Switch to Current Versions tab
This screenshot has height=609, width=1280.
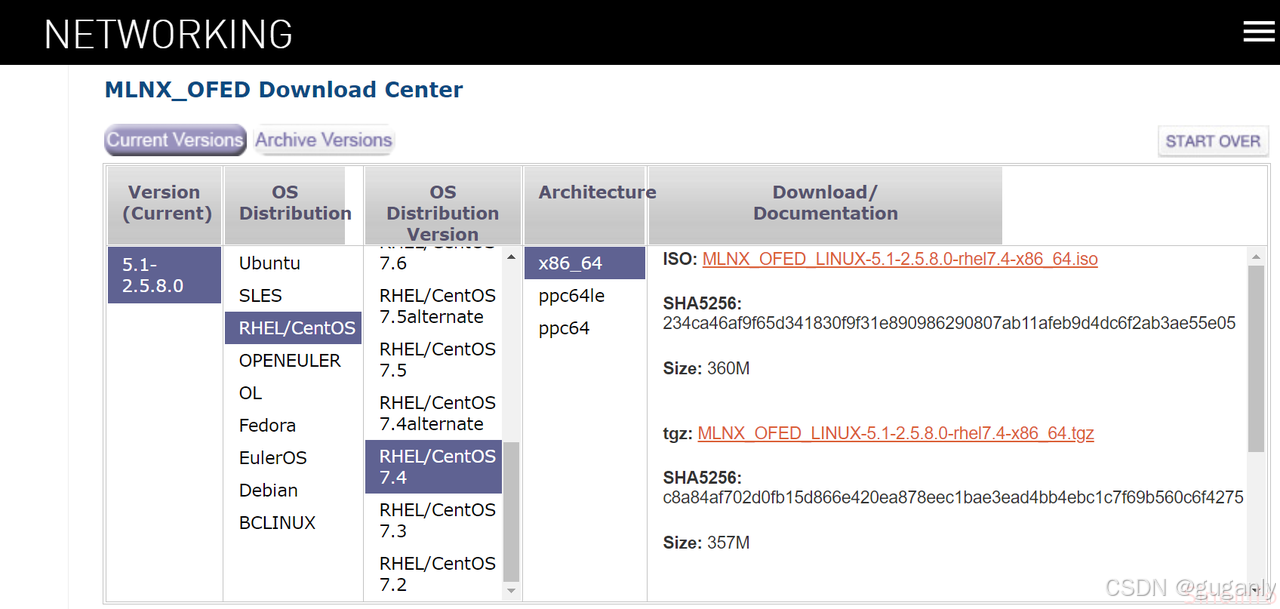coord(175,140)
